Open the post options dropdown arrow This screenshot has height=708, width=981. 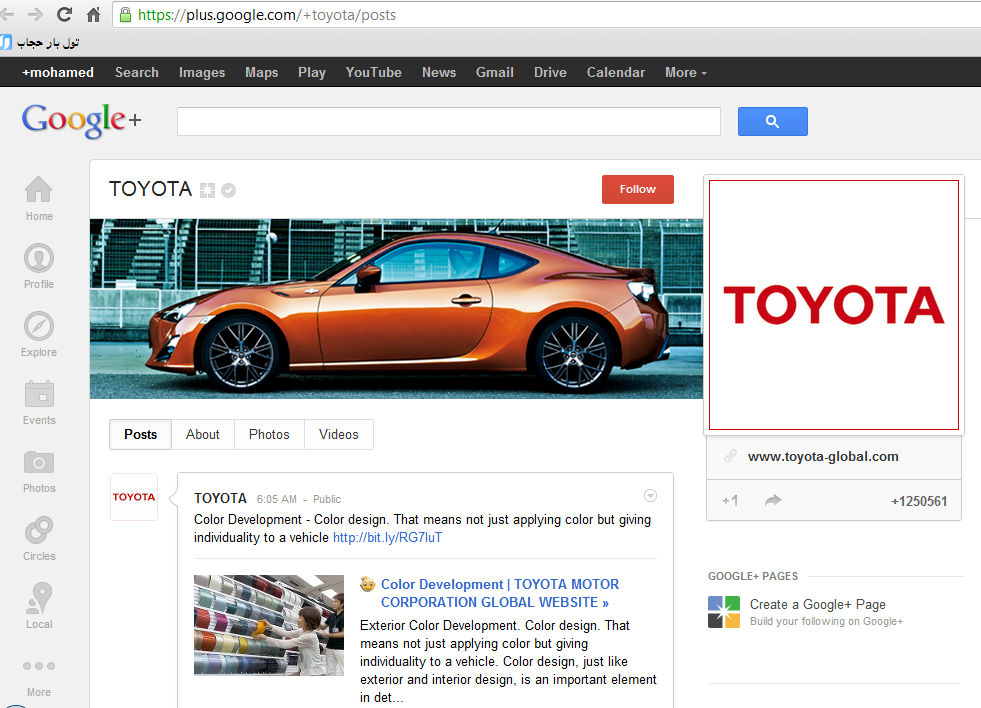651,496
